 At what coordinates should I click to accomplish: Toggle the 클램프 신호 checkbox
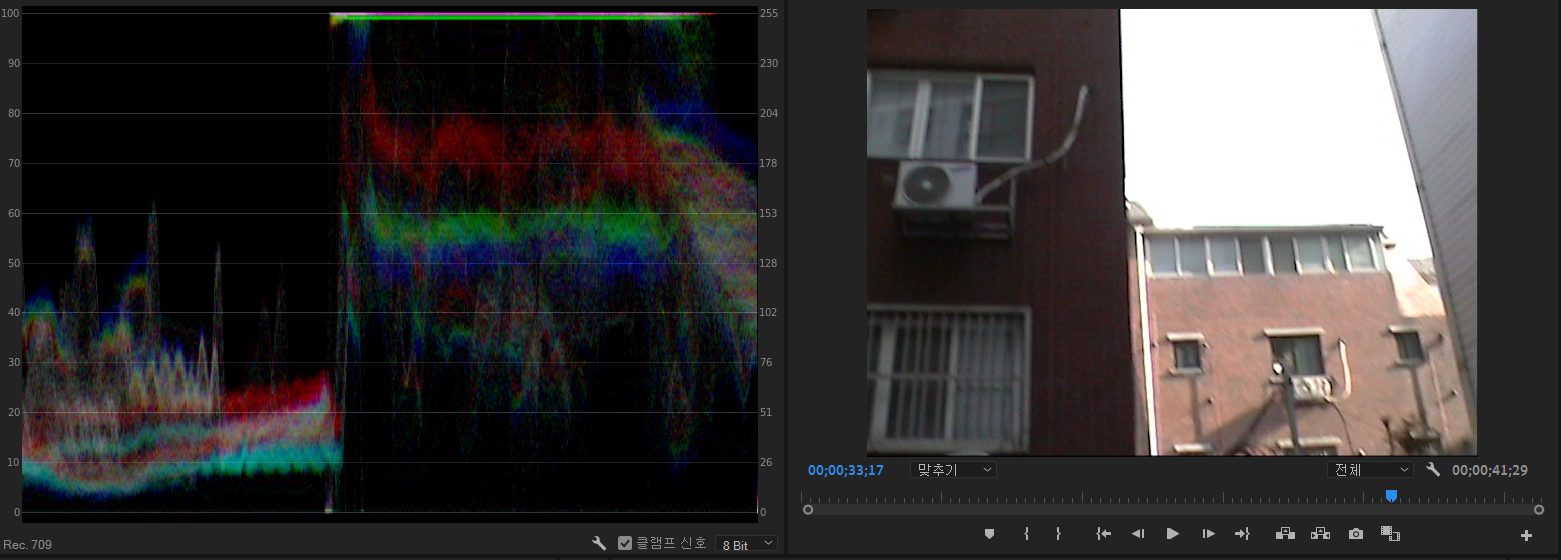tap(625, 543)
